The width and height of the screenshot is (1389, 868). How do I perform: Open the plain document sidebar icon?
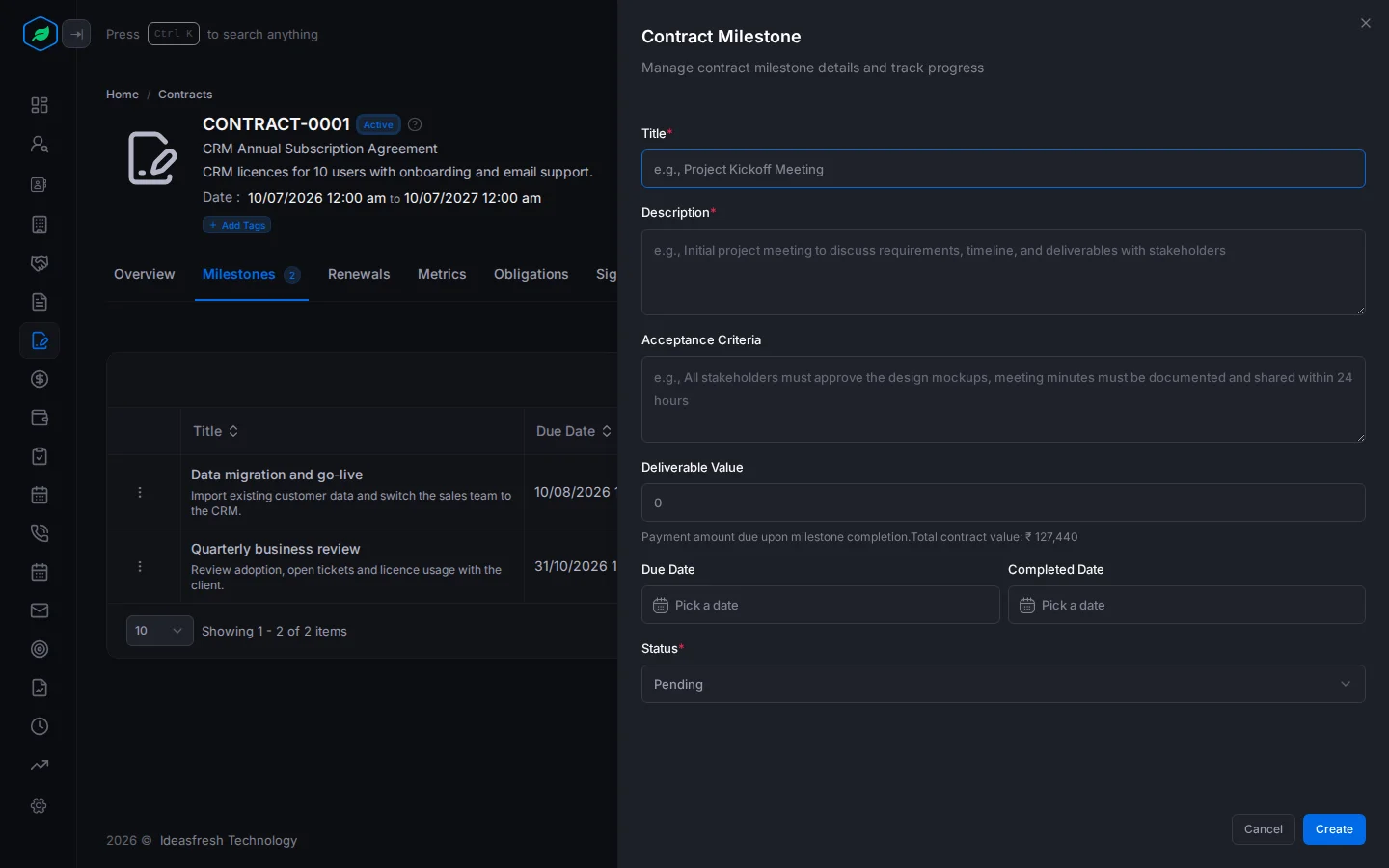tap(40, 302)
